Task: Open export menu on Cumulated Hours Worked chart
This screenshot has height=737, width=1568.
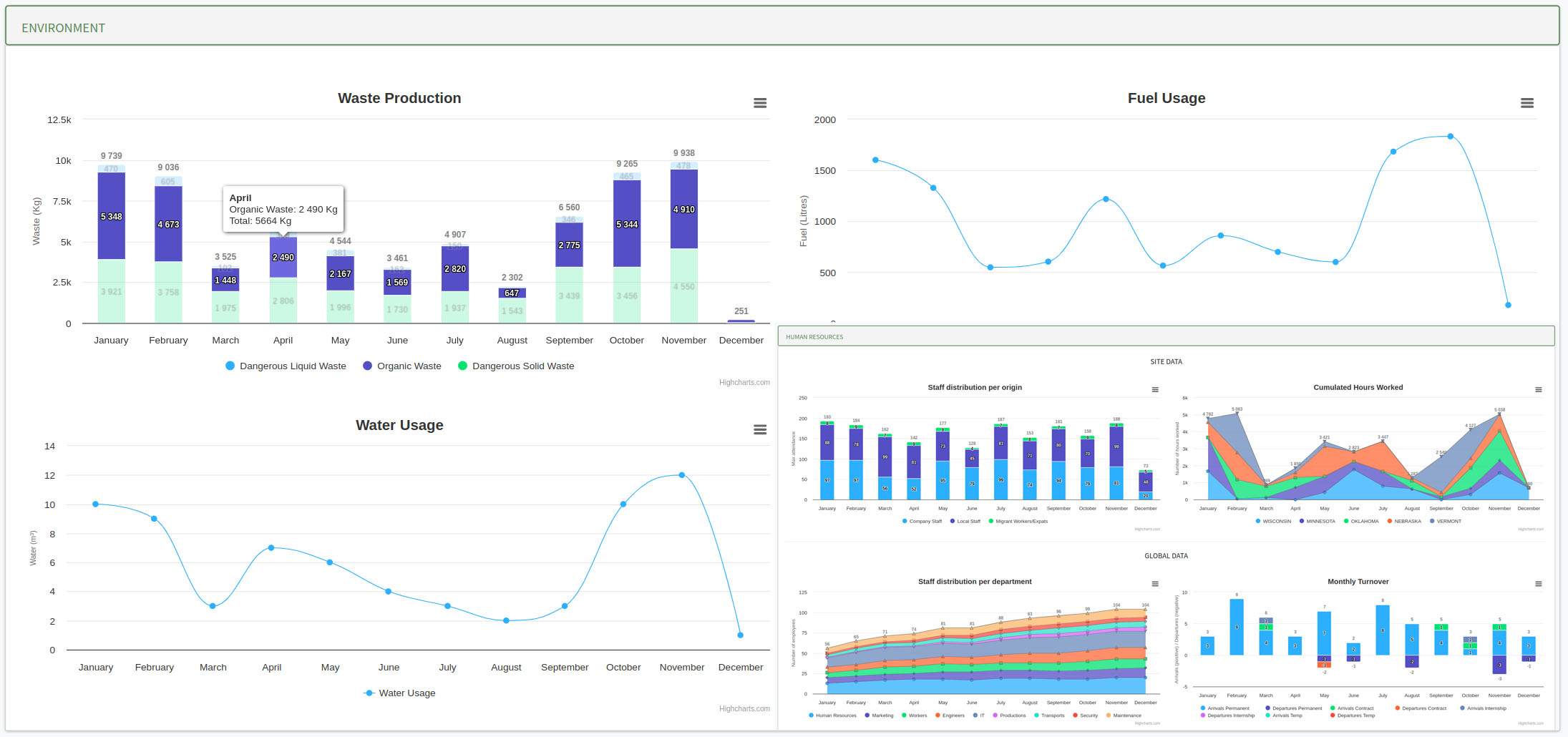Action: (x=1539, y=389)
